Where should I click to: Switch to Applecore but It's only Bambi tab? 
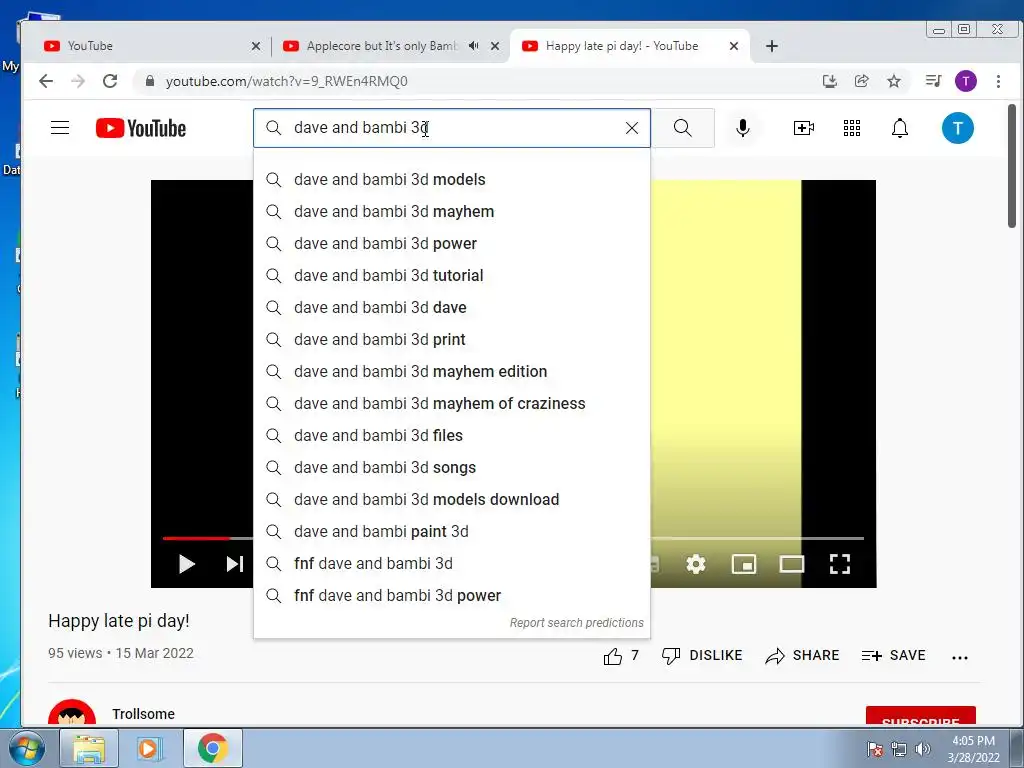[390, 46]
